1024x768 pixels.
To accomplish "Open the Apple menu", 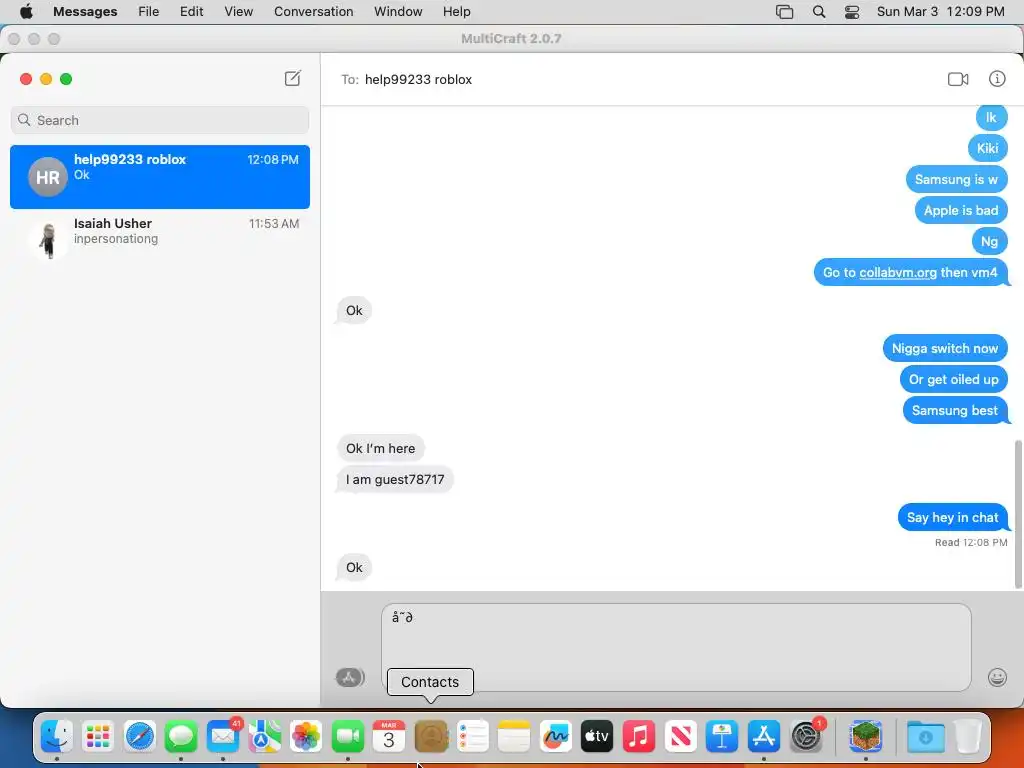I will click(26, 11).
